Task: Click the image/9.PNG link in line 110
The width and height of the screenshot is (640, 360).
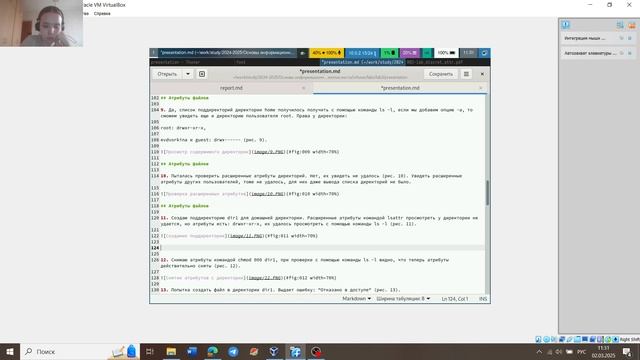Action: (x=268, y=152)
